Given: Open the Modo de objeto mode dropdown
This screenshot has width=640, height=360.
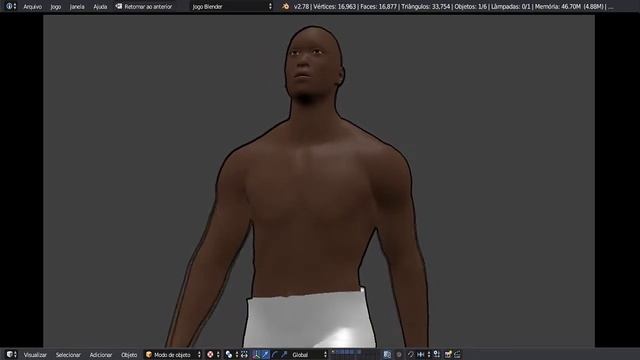Looking at the screenshot, I should tap(173, 355).
